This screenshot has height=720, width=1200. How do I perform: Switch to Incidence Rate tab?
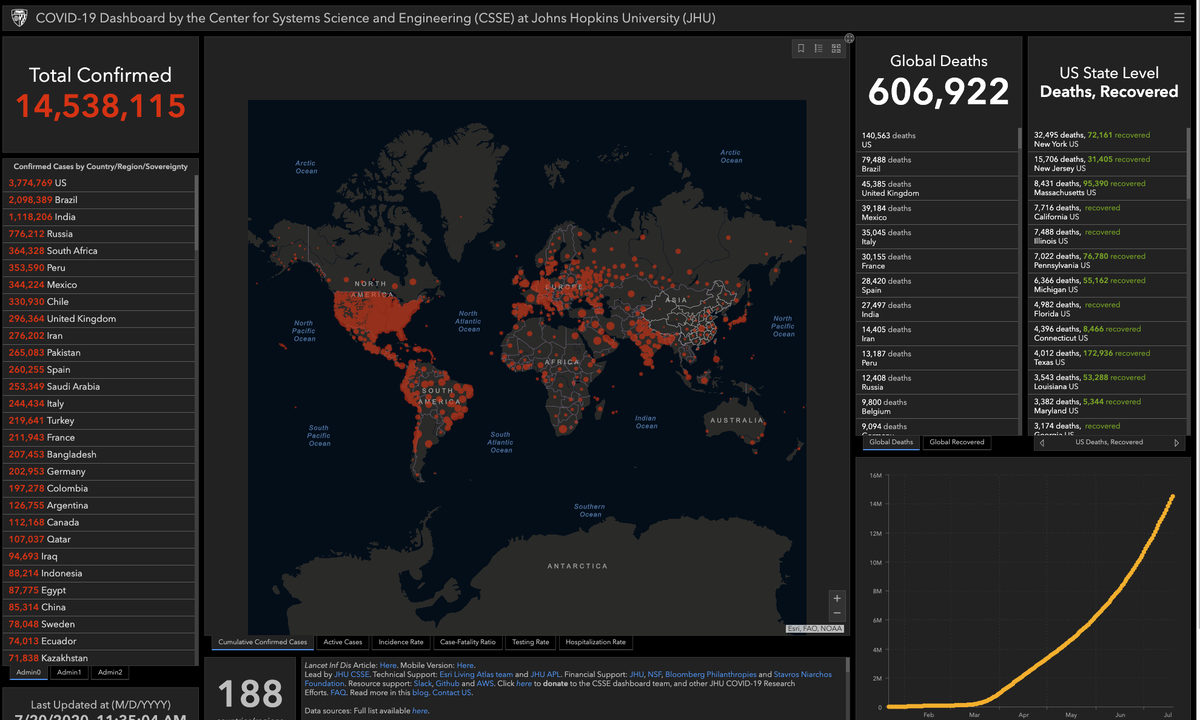pos(401,642)
